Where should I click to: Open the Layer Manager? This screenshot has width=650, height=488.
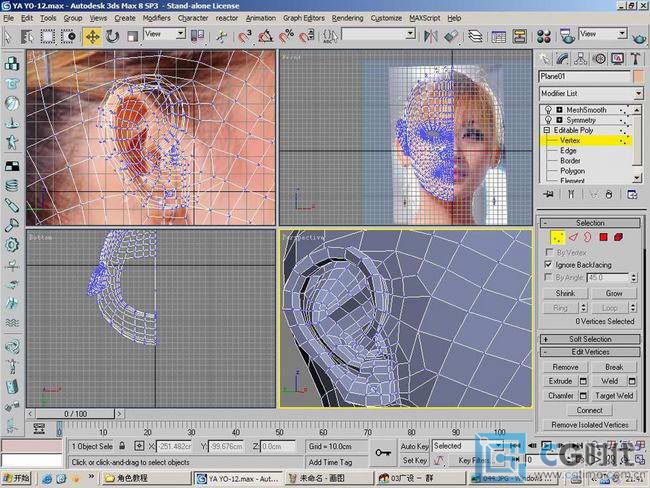(475, 36)
